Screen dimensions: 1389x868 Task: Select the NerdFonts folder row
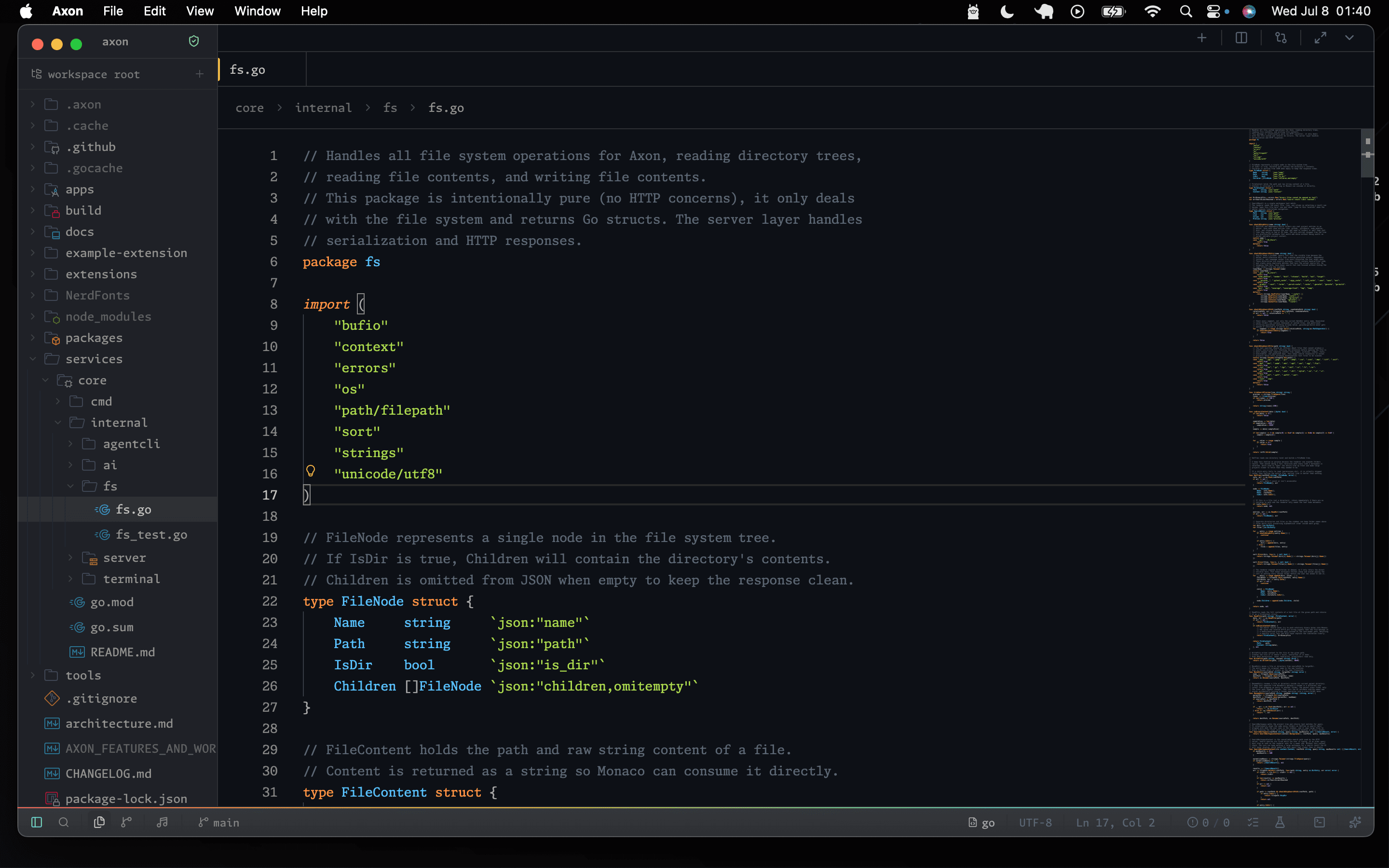pyautogui.click(x=118, y=295)
